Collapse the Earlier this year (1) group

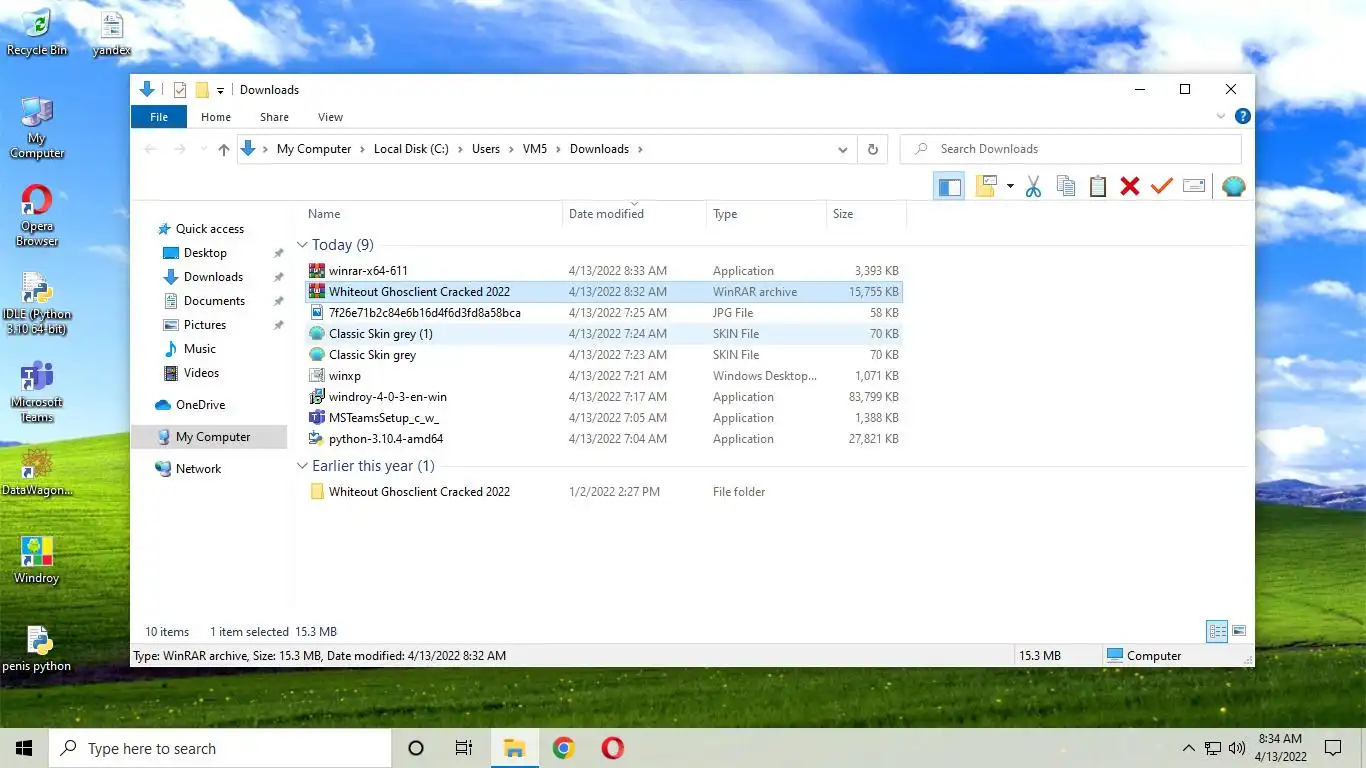click(302, 466)
